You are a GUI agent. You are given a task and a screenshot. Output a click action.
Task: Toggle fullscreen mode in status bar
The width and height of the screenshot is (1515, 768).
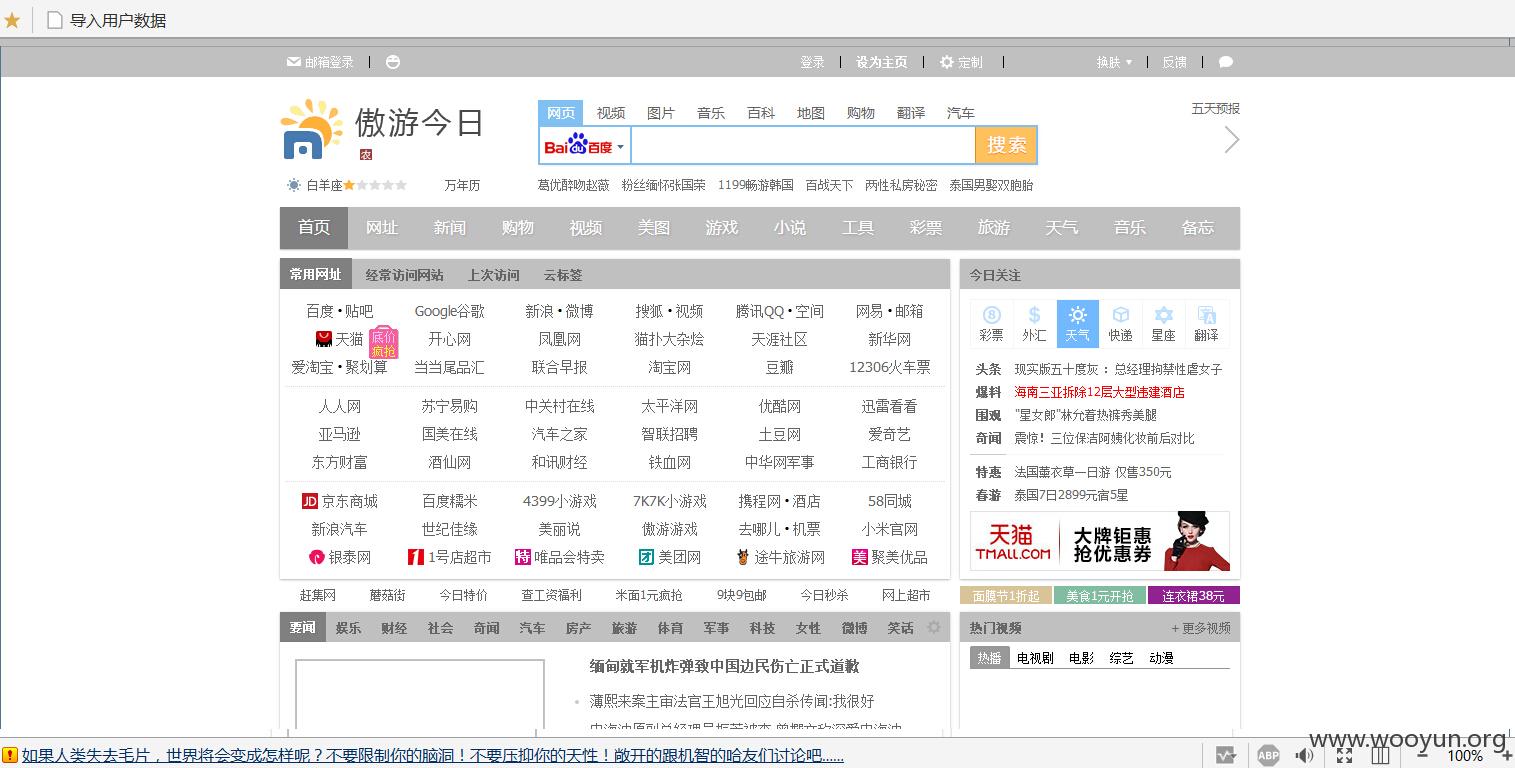click(1344, 755)
